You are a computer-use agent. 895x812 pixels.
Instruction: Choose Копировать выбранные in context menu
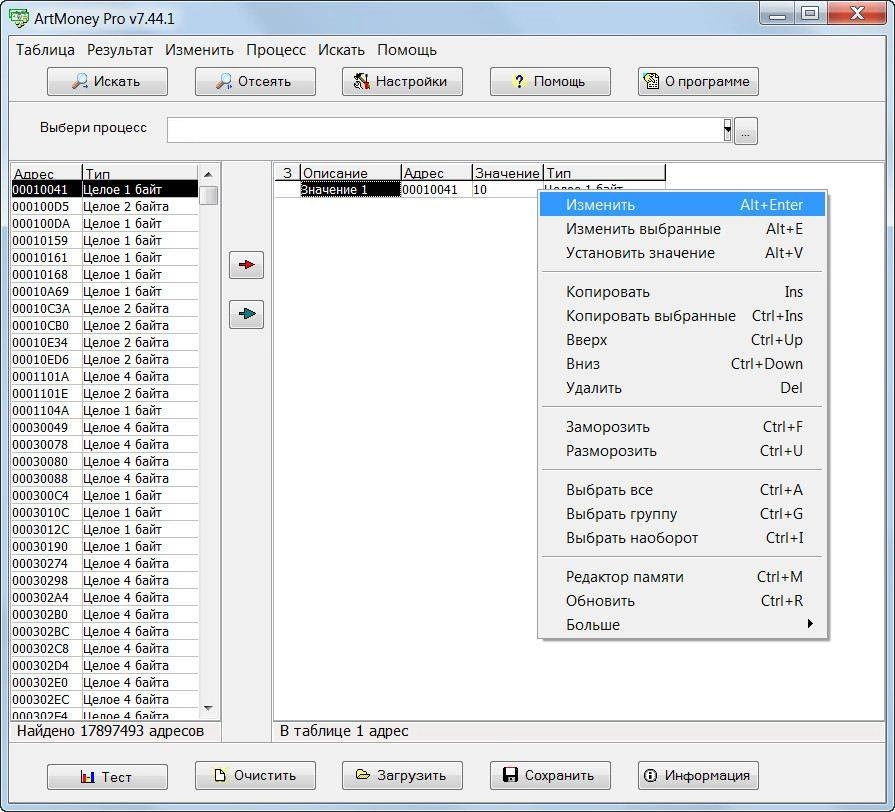click(x=683, y=316)
